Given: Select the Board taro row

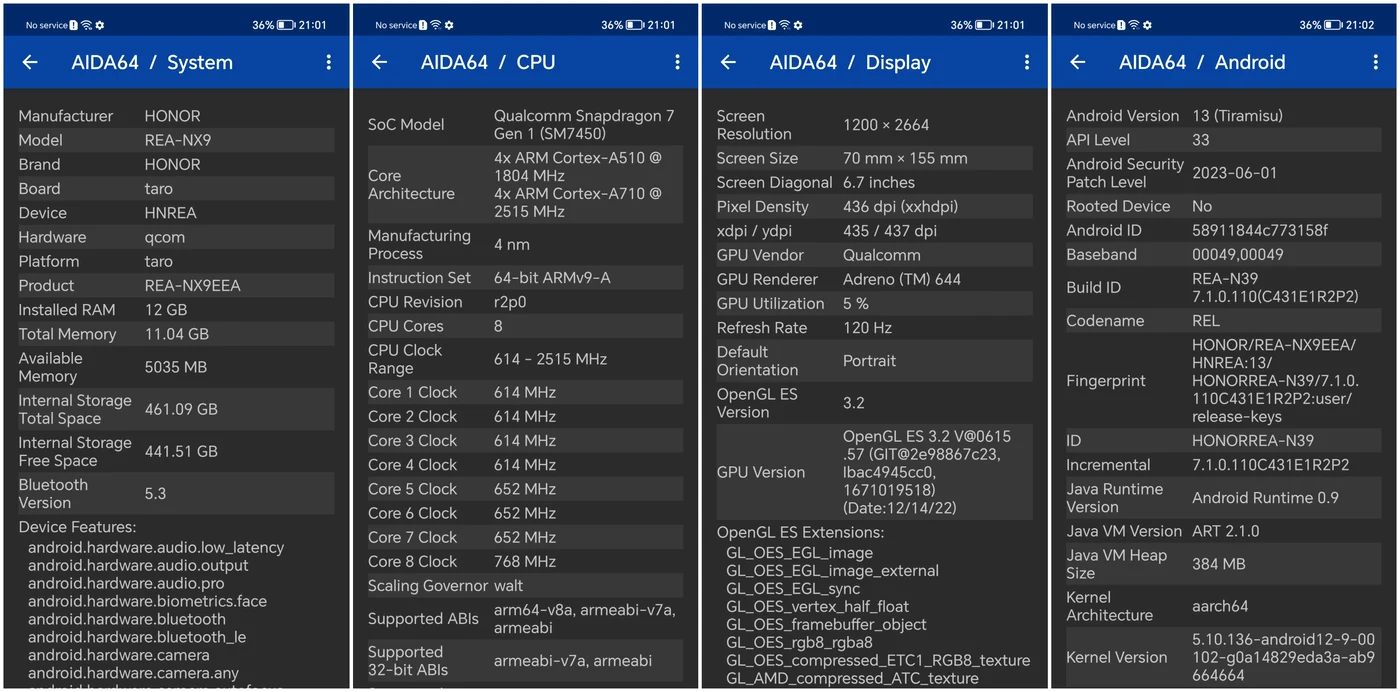Looking at the screenshot, I should click(176, 188).
